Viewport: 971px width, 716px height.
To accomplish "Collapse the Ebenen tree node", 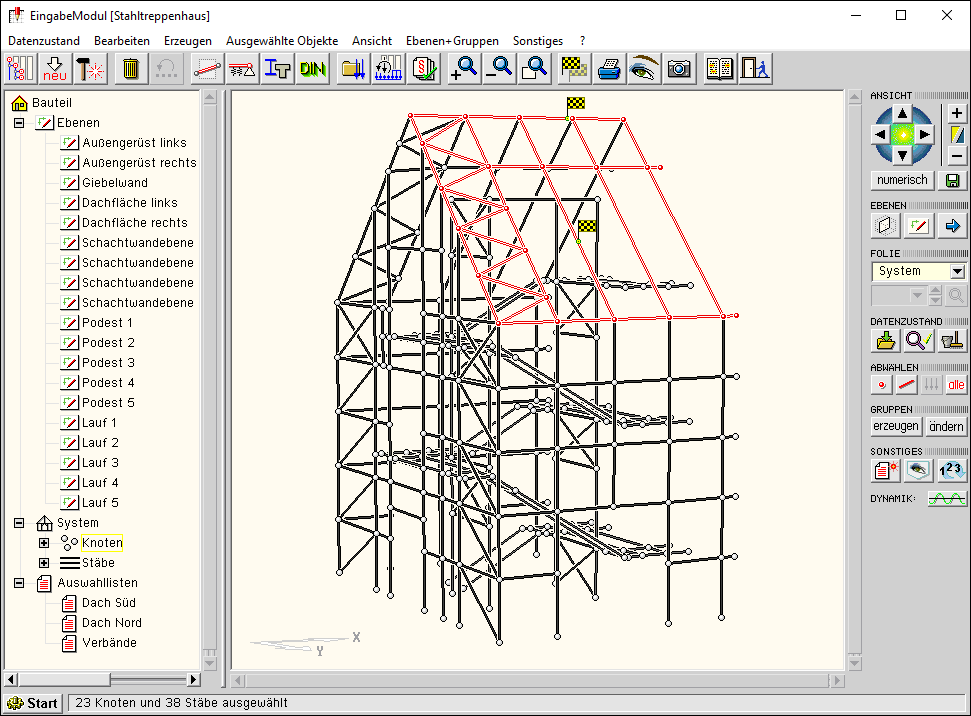I will click(19, 123).
